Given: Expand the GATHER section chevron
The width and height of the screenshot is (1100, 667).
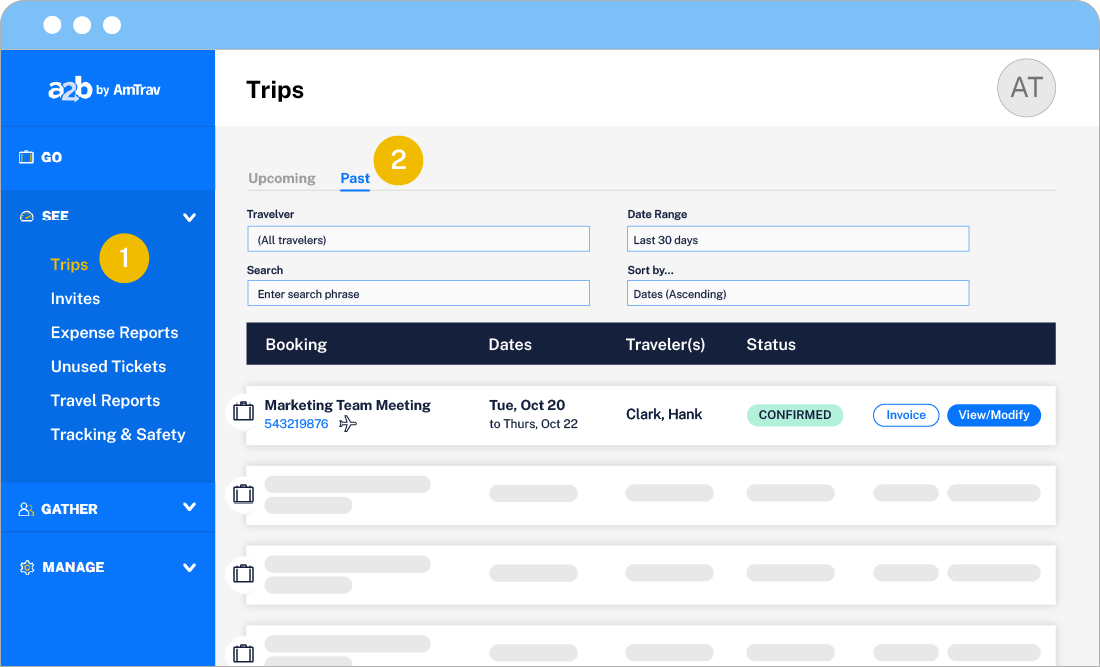Looking at the screenshot, I should [189, 508].
